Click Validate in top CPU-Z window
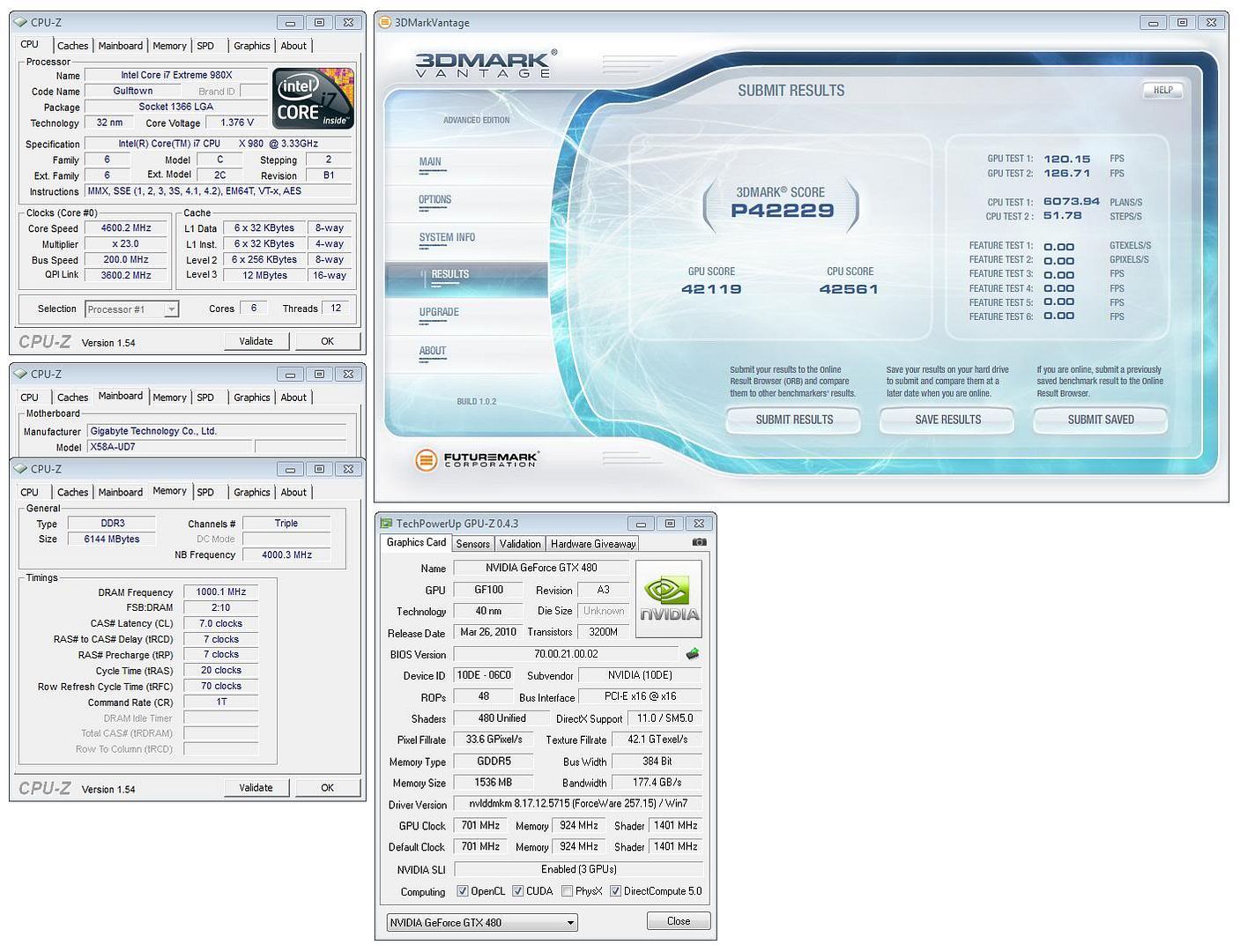This screenshot has height=952, width=1240. [x=256, y=341]
